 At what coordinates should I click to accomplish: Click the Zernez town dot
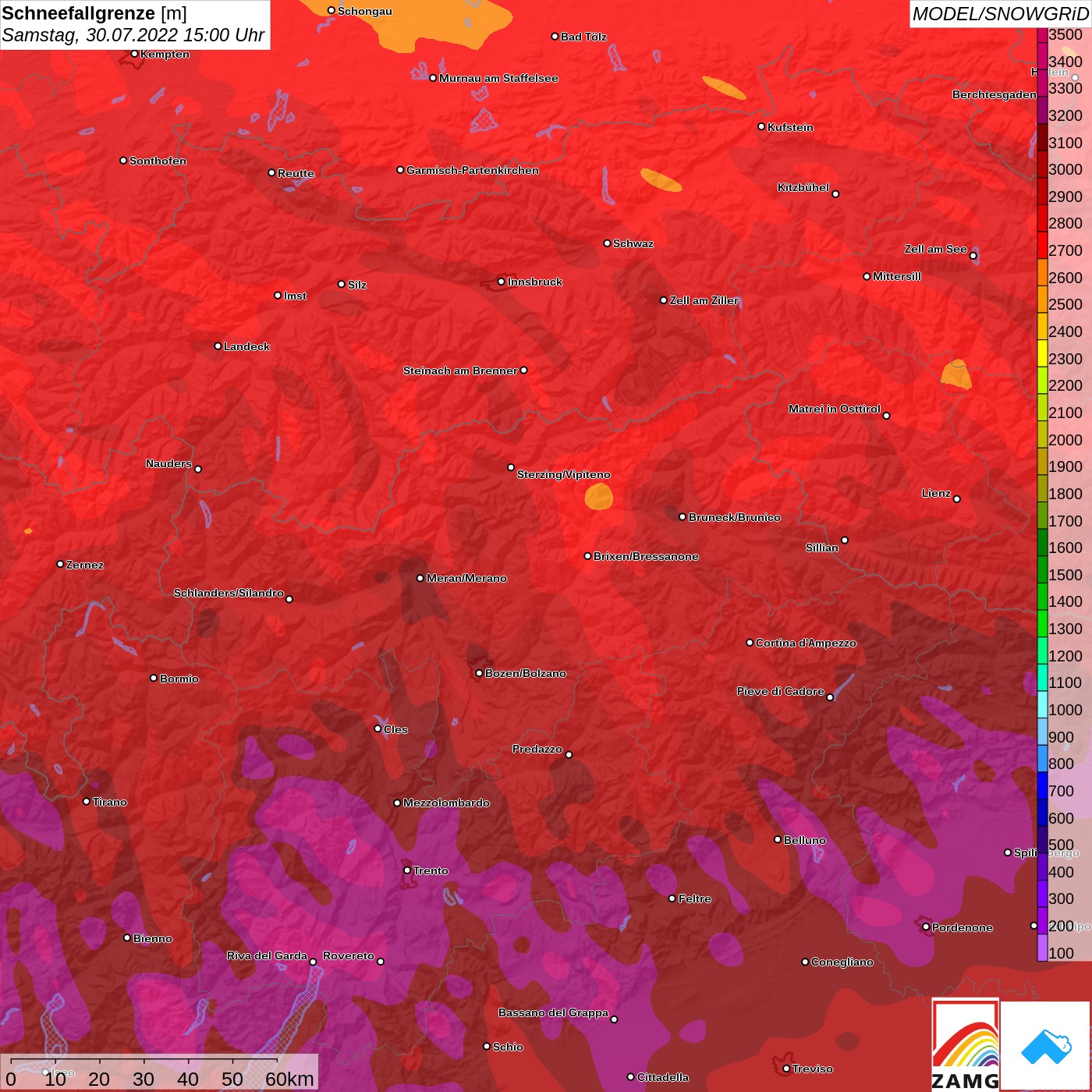[x=60, y=564]
